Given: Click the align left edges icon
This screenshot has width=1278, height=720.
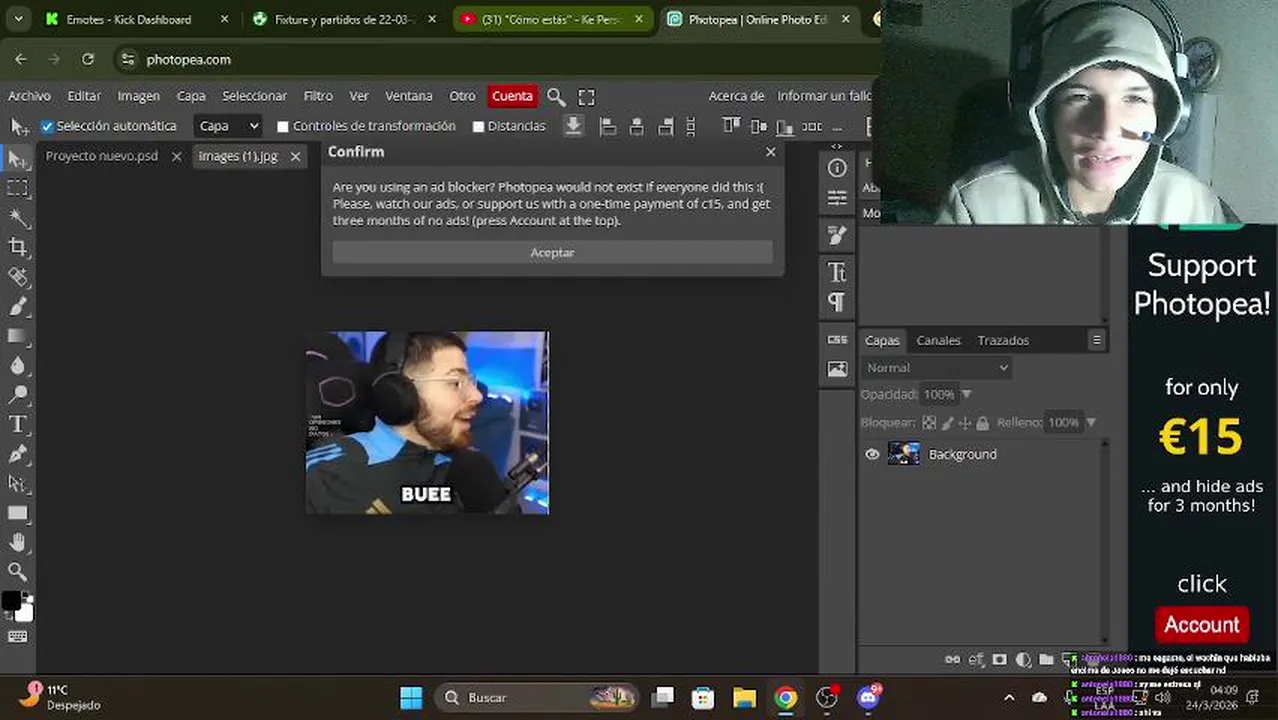Looking at the screenshot, I should coord(607,126).
